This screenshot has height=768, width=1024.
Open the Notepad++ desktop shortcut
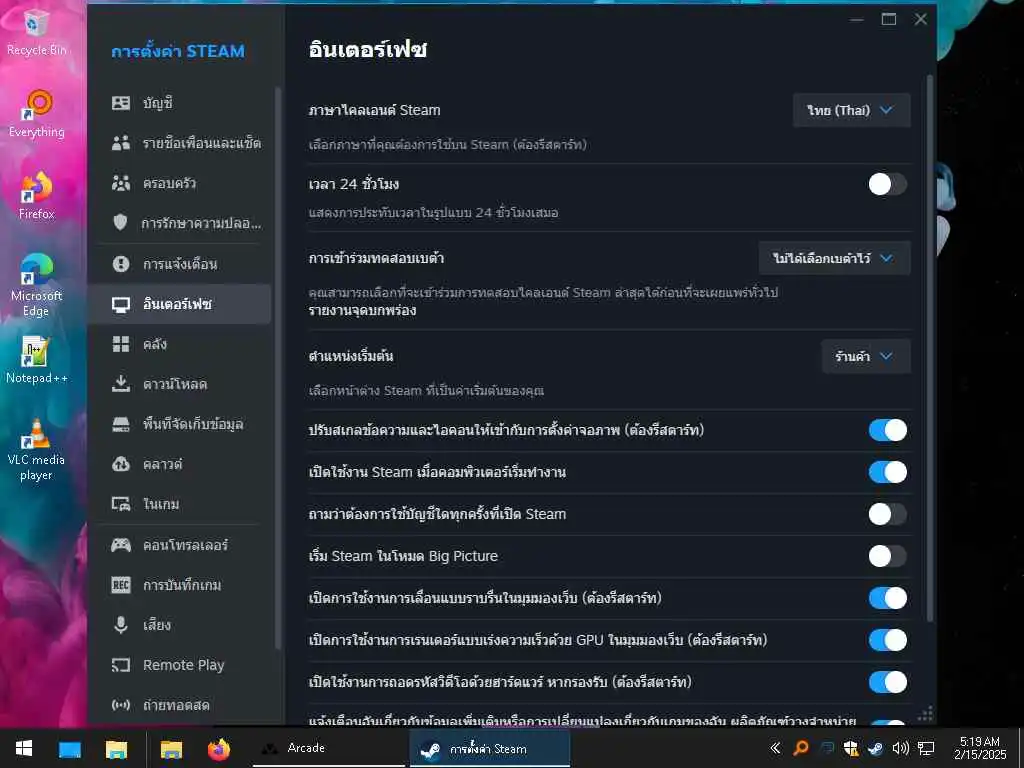click(x=36, y=359)
